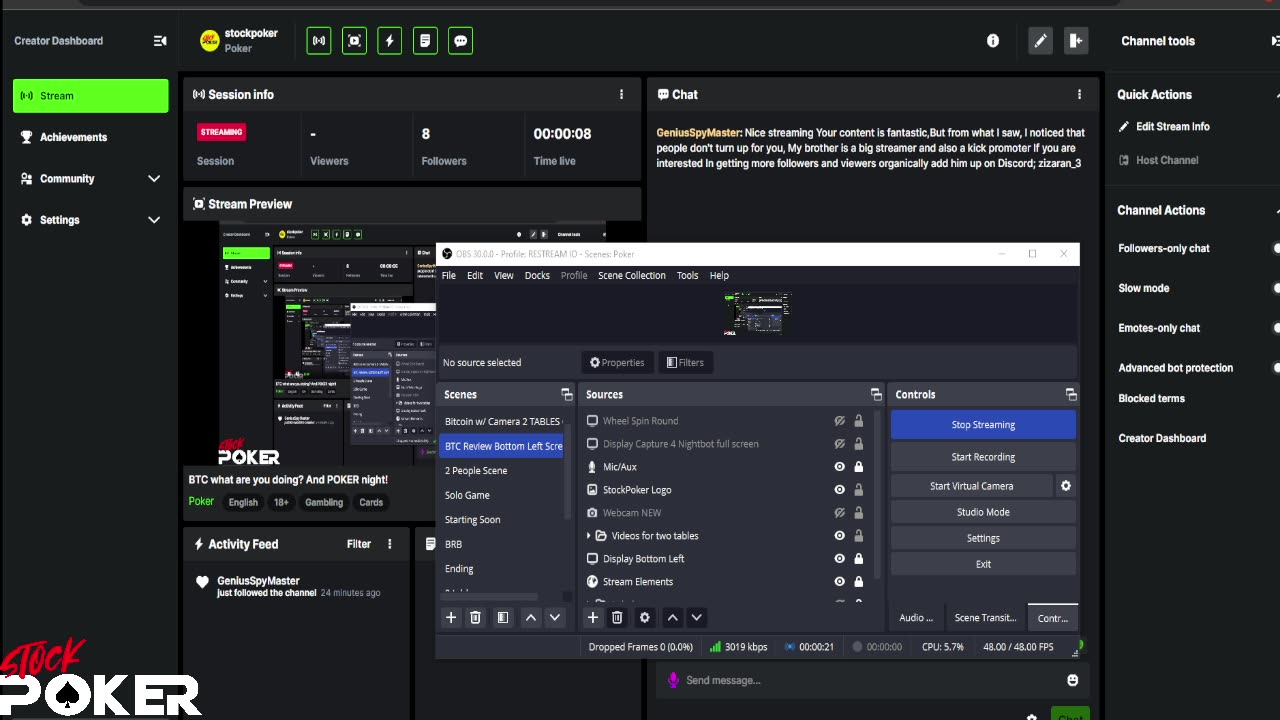Open the Tools menu in OBS
The height and width of the screenshot is (720, 1280).
tap(687, 275)
